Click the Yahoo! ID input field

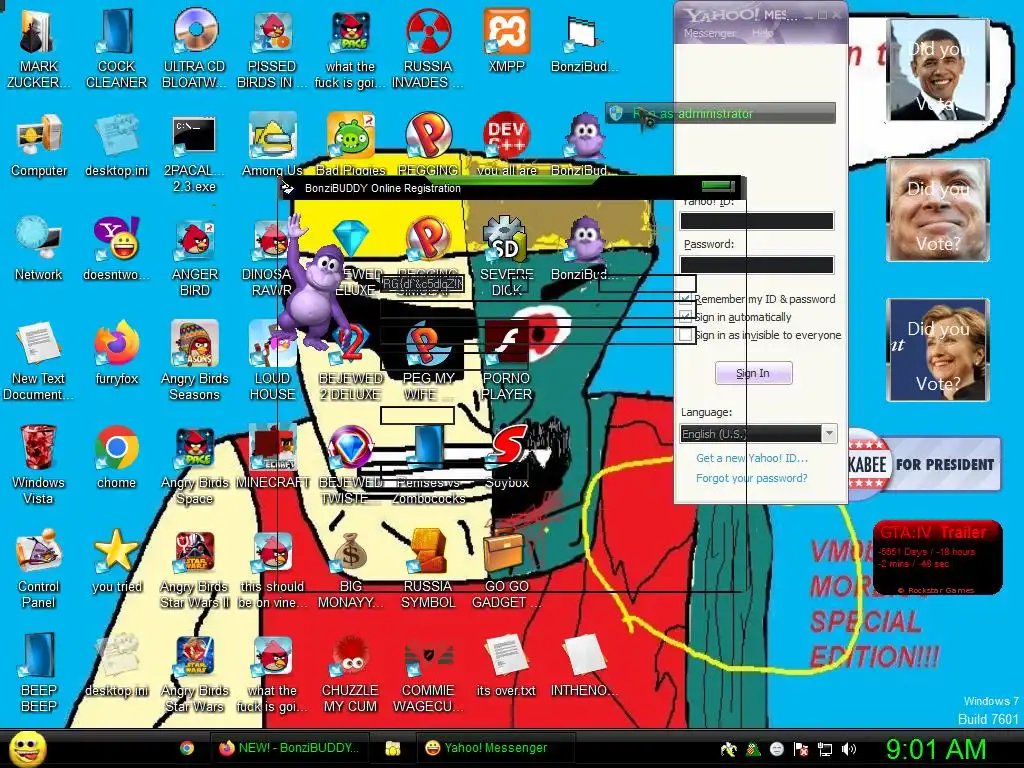pyautogui.click(x=757, y=221)
